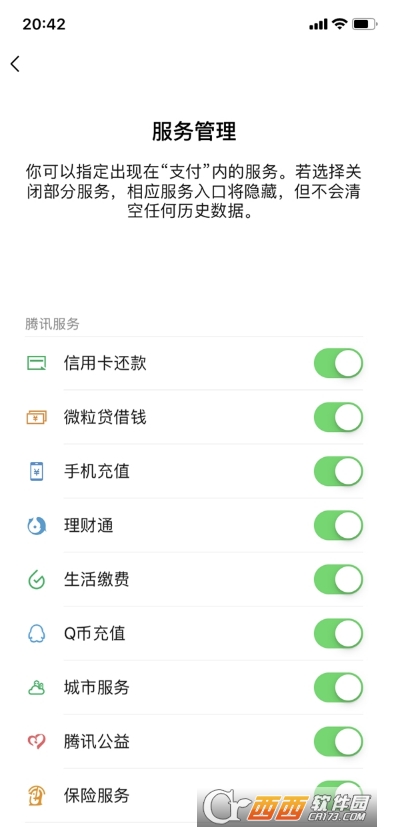
Task: Select the 保险服务 label
Action: coord(97,795)
